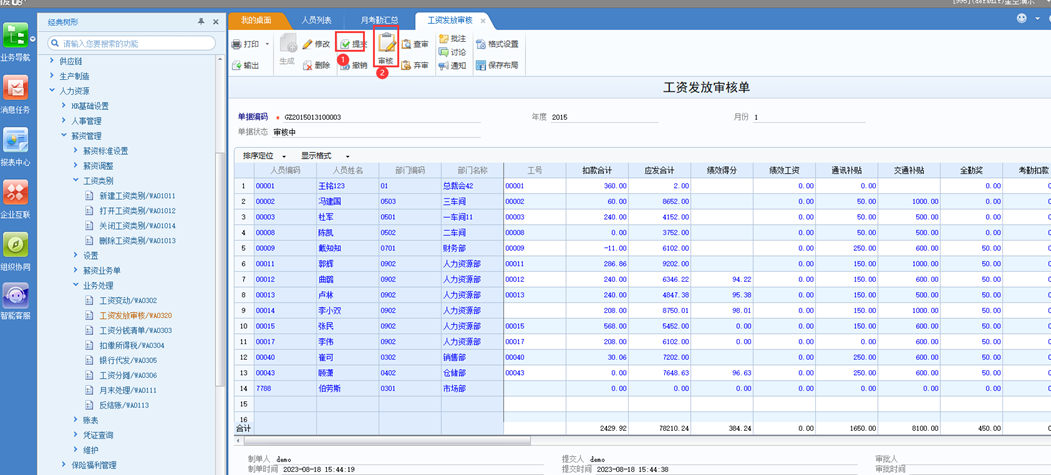Click the 年度 year field
Viewport: 1051px width, 475px height.
pos(604,117)
